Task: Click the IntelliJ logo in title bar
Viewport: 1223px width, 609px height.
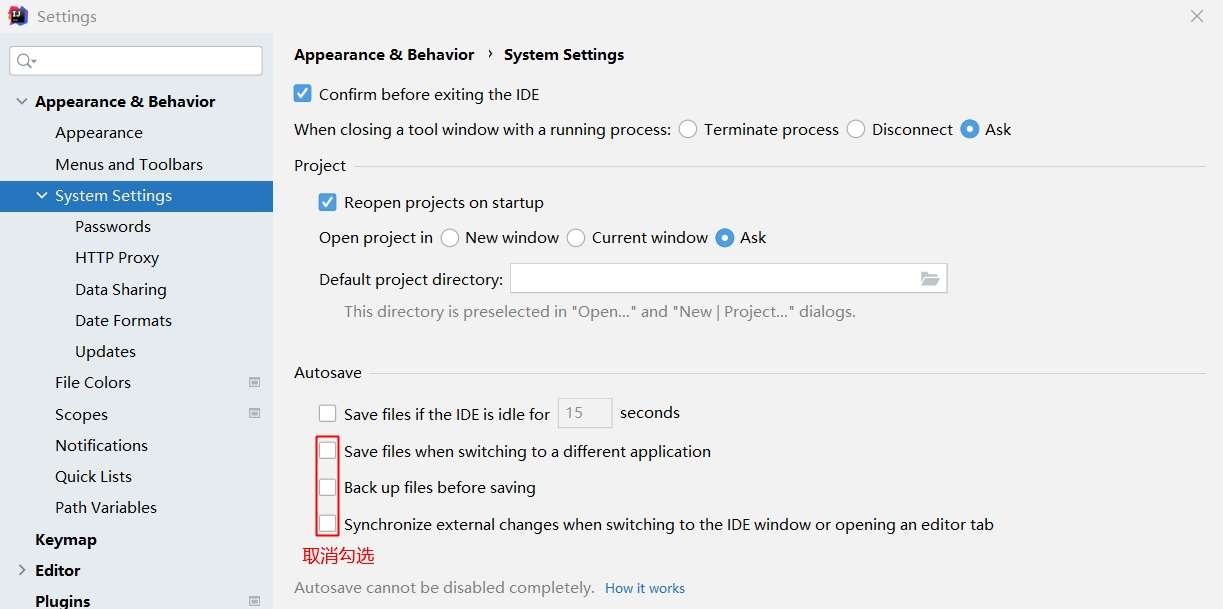Action: click(18, 16)
